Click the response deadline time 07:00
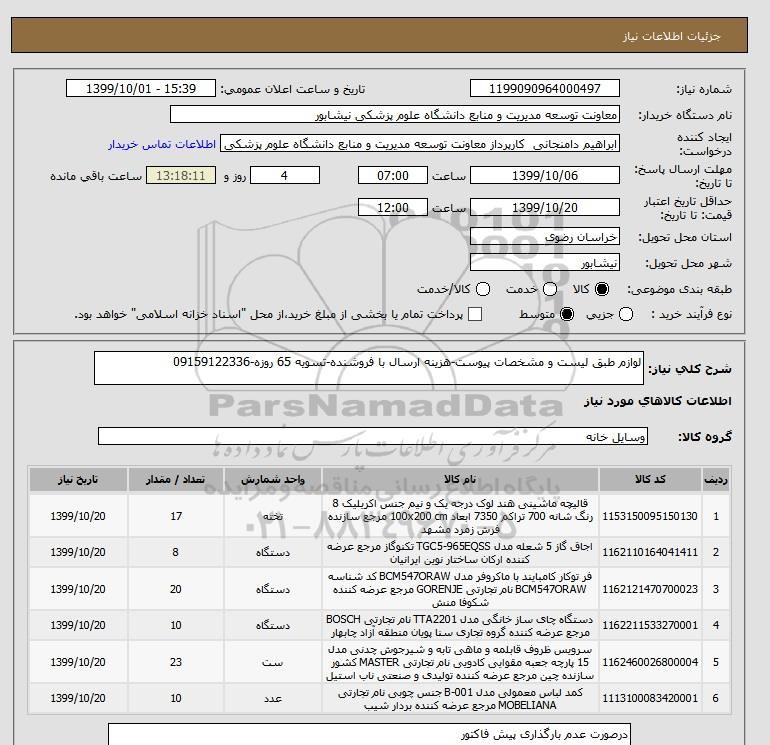Image resolution: width=770 pixels, height=745 pixels. (392, 175)
